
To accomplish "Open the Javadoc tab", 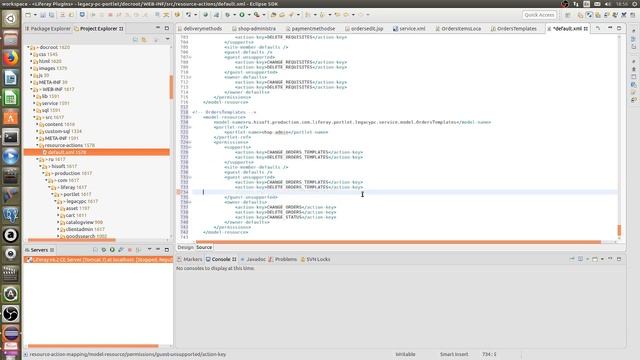I will (253, 259).
